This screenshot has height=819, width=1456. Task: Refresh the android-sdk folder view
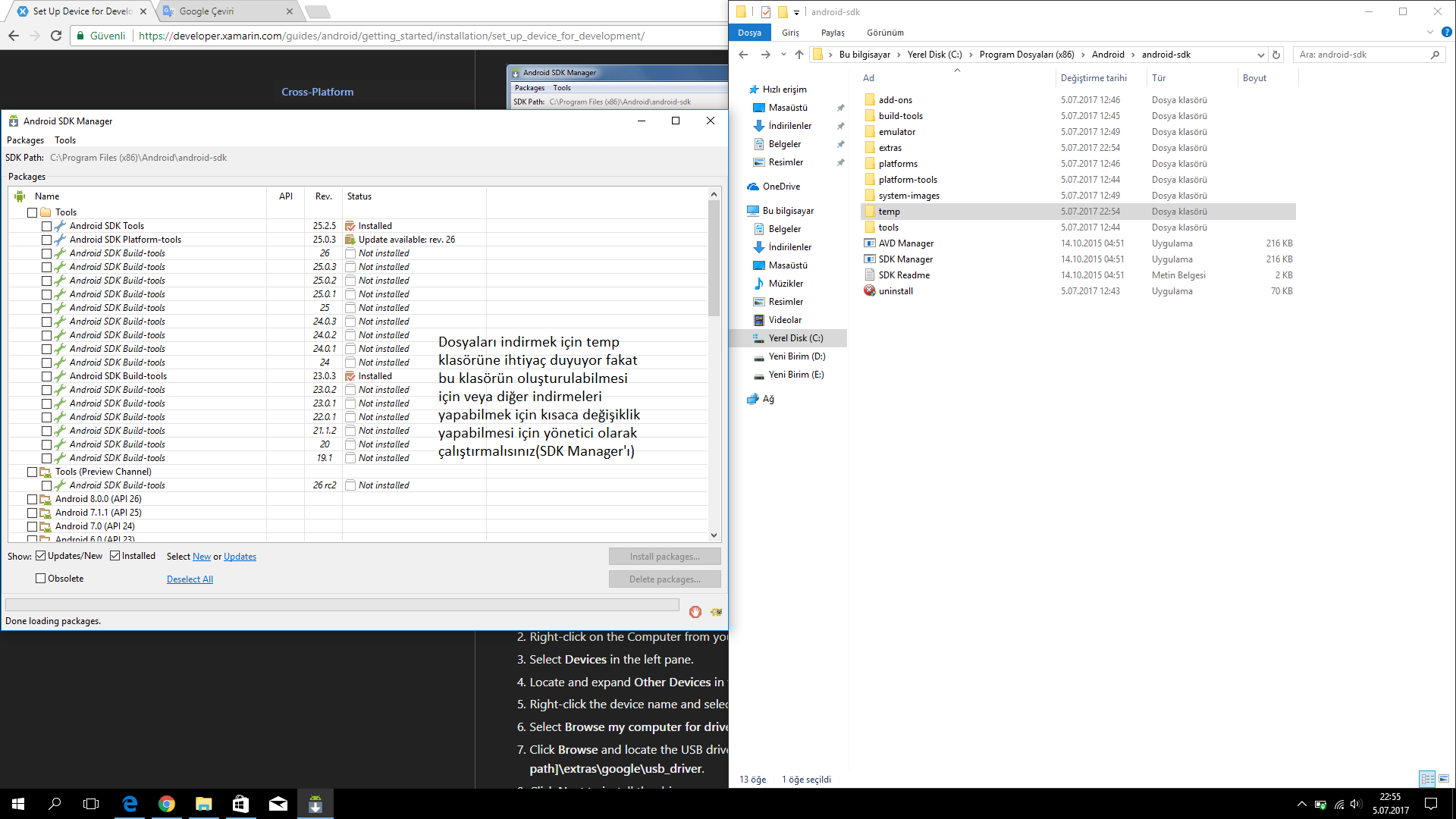1276,55
